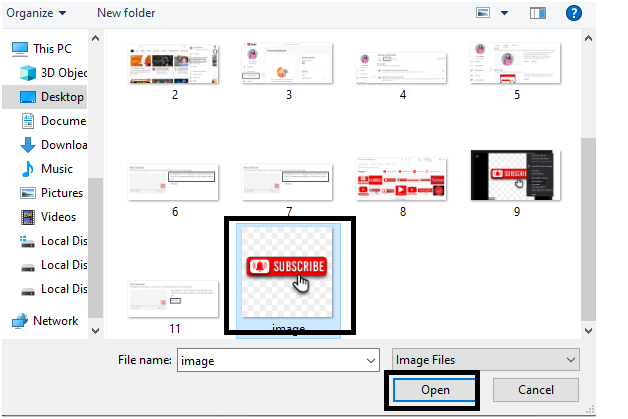Viewport: 628px width, 419px height.
Task: Open 3D Objects folder
Action: (x=64, y=73)
